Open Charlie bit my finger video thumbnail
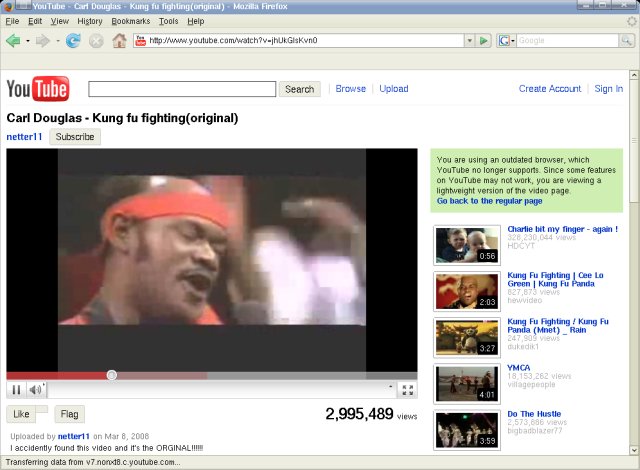Image resolution: width=640 pixels, height=470 pixels. 467,245
